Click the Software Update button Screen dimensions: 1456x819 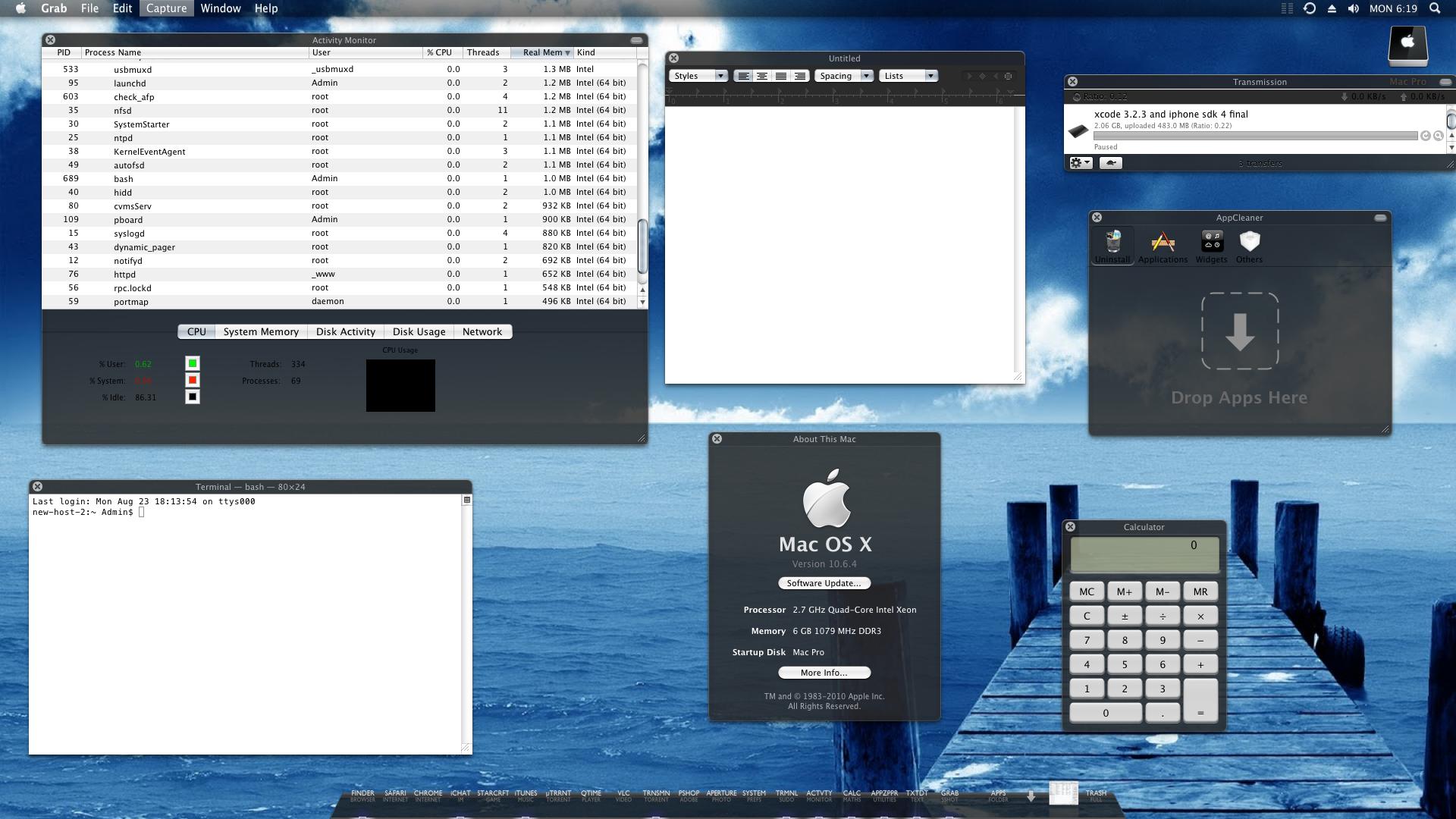(824, 583)
